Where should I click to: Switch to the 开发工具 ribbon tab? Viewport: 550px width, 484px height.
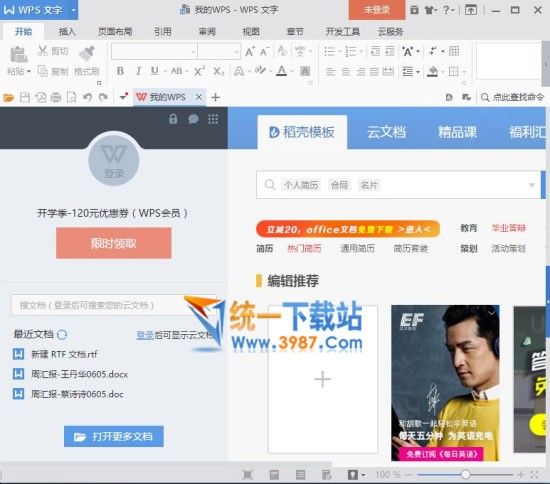click(x=343, y=32)
